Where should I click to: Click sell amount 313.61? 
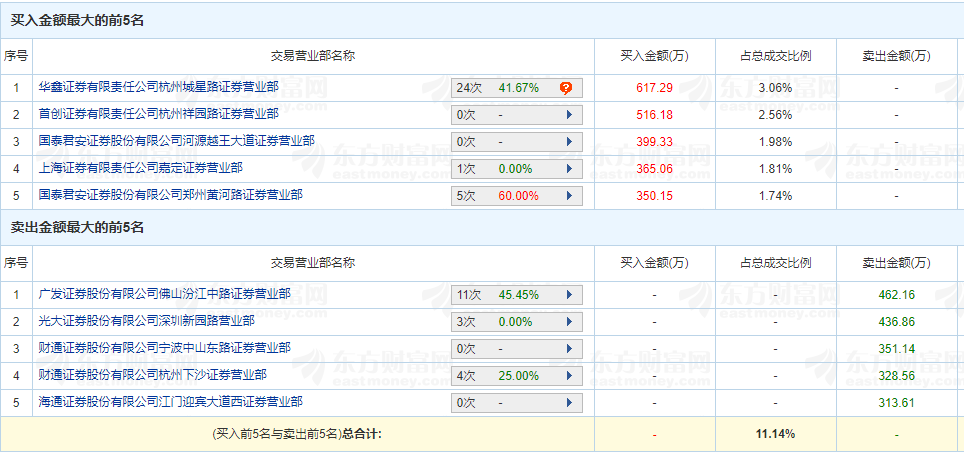896,403
